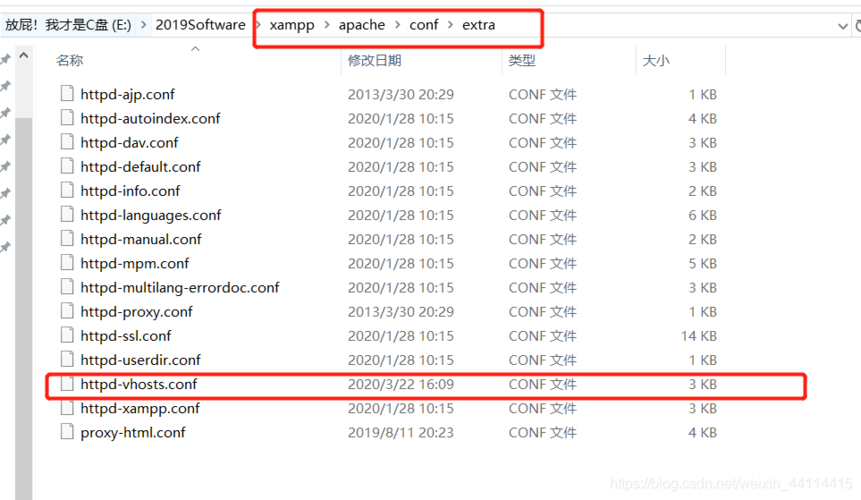This screenshot has width=861, height=500.
Task: Expand the chevron after xampp in path
Action: pyautogui.click(x=327, y=25)
